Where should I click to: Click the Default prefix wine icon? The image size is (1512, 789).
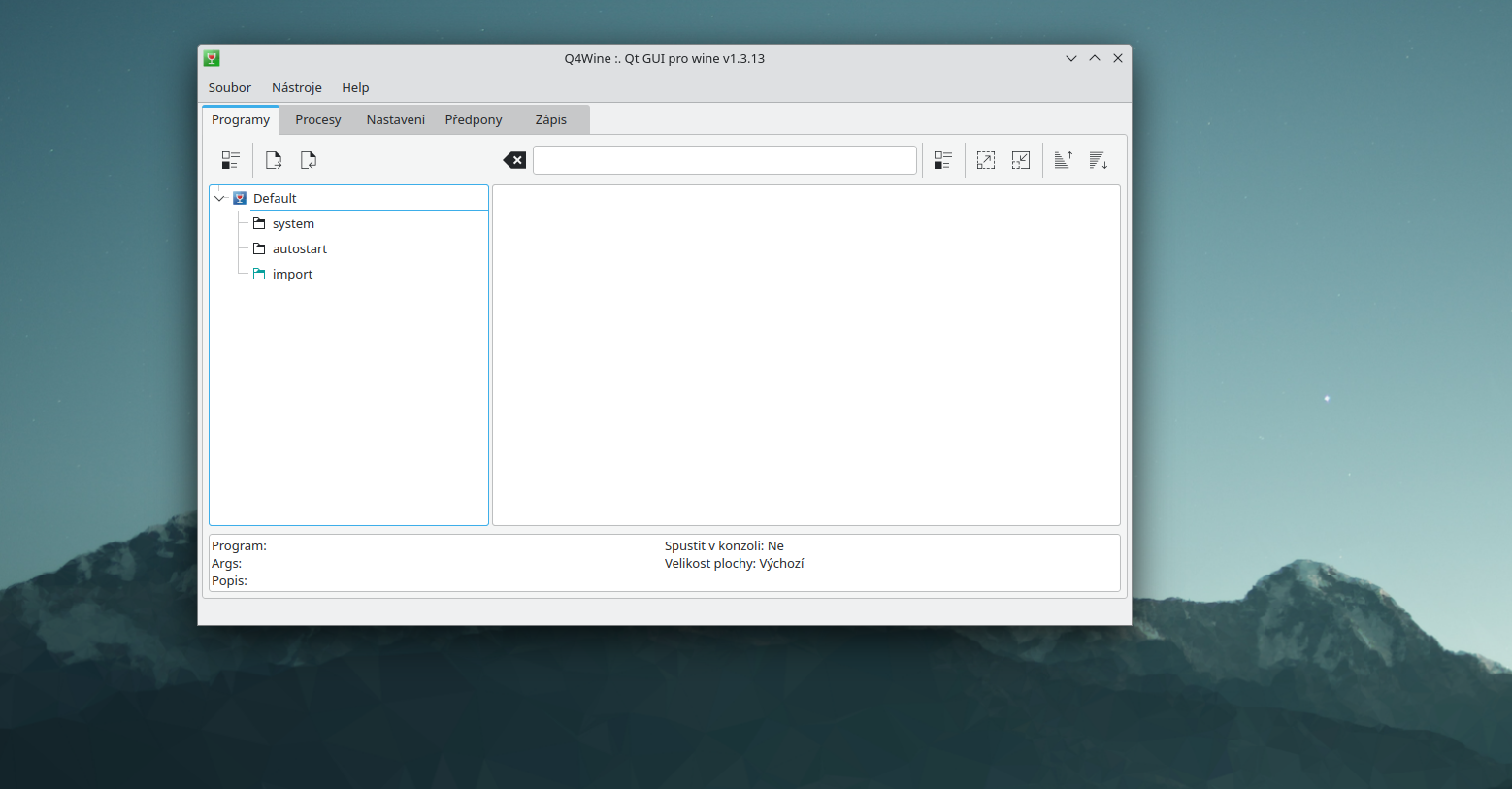click(x=240, y=198)
